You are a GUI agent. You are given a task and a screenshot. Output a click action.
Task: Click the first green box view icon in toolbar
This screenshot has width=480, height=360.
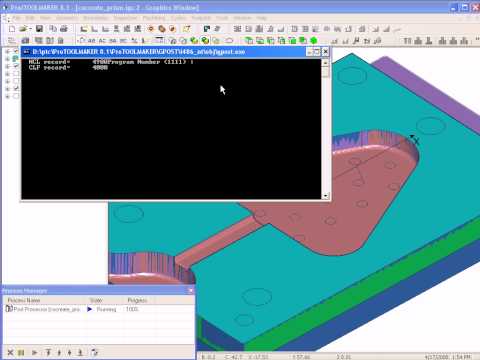coord(249,41)
